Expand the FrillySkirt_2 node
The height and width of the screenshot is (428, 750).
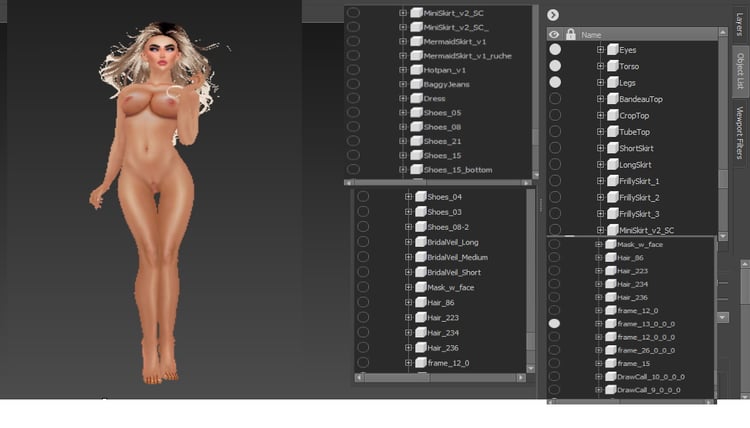[x=600, y=197]
